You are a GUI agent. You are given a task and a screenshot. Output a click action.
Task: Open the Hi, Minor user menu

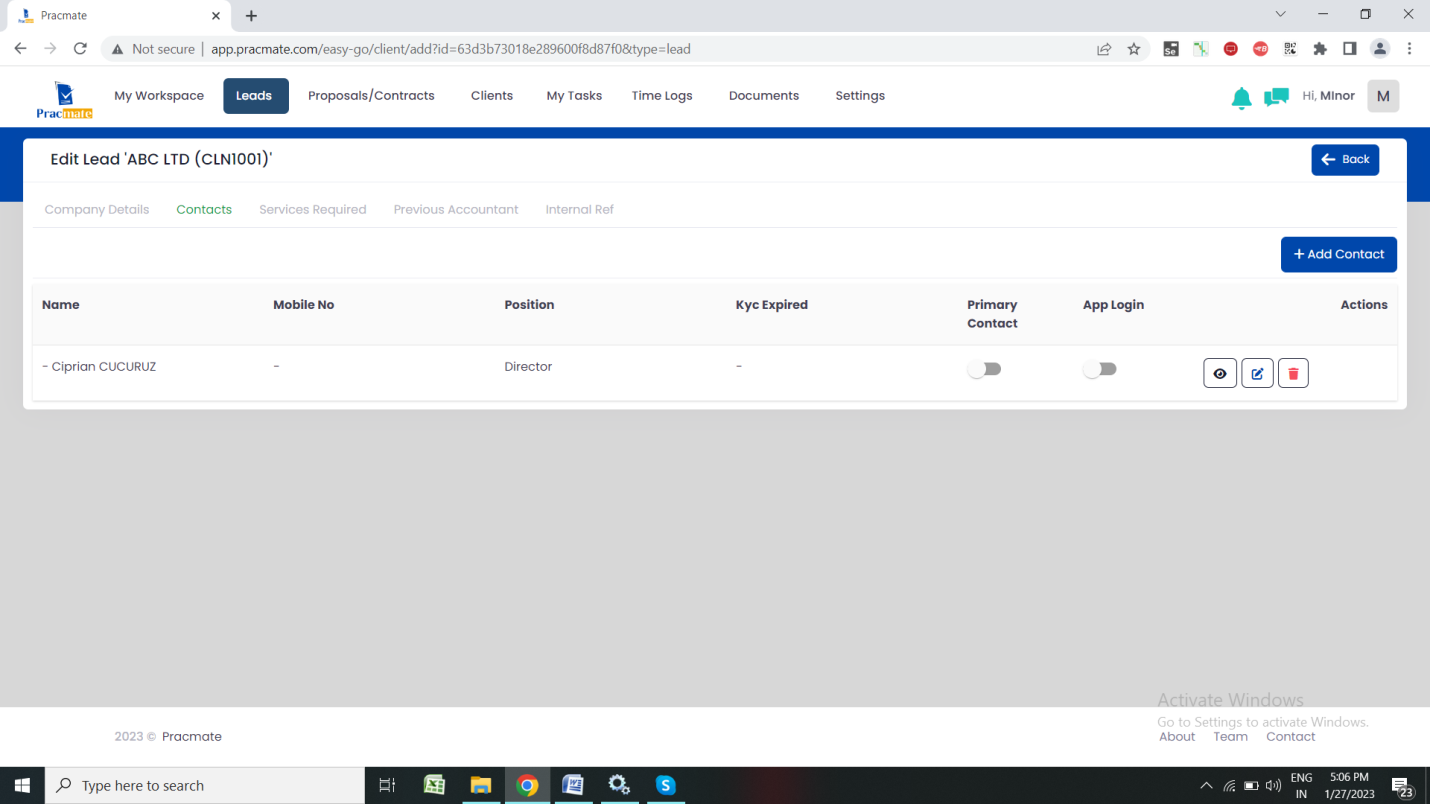(x=1328, y=96)
